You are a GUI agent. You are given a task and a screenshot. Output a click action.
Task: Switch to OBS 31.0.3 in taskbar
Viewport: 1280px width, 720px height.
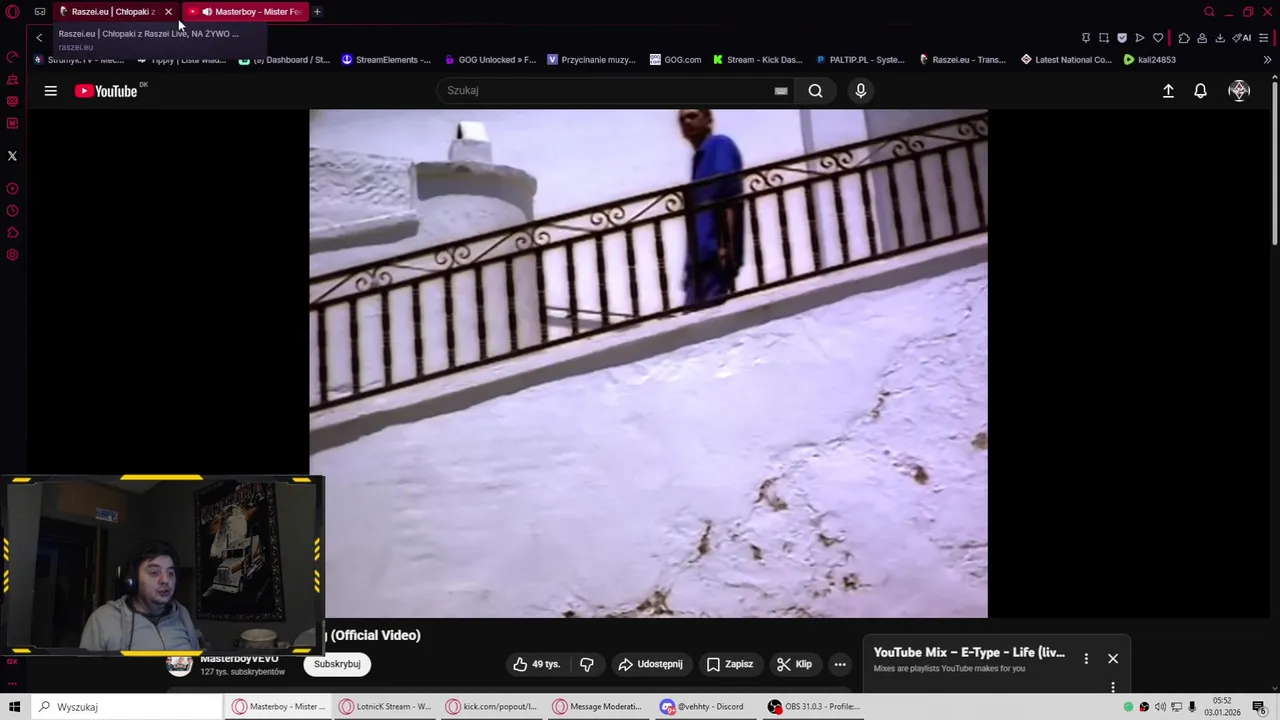(x=815, y=707)
